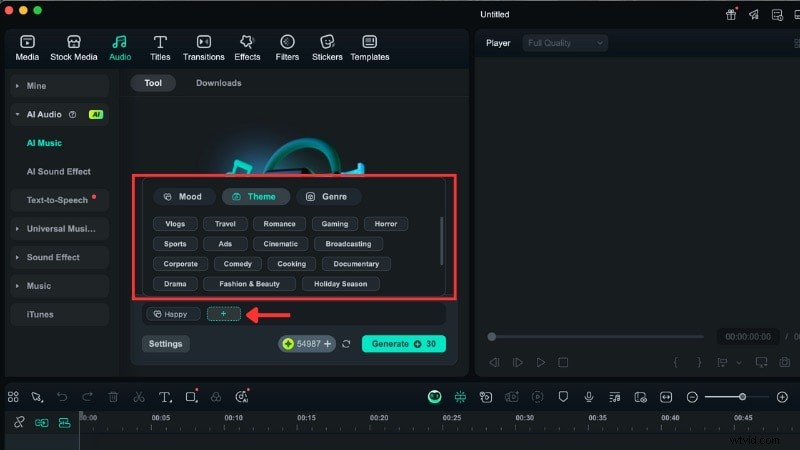This screenshot has width=800, height=450.
Task: Zoom in the timeline
Action: point(782,397)
